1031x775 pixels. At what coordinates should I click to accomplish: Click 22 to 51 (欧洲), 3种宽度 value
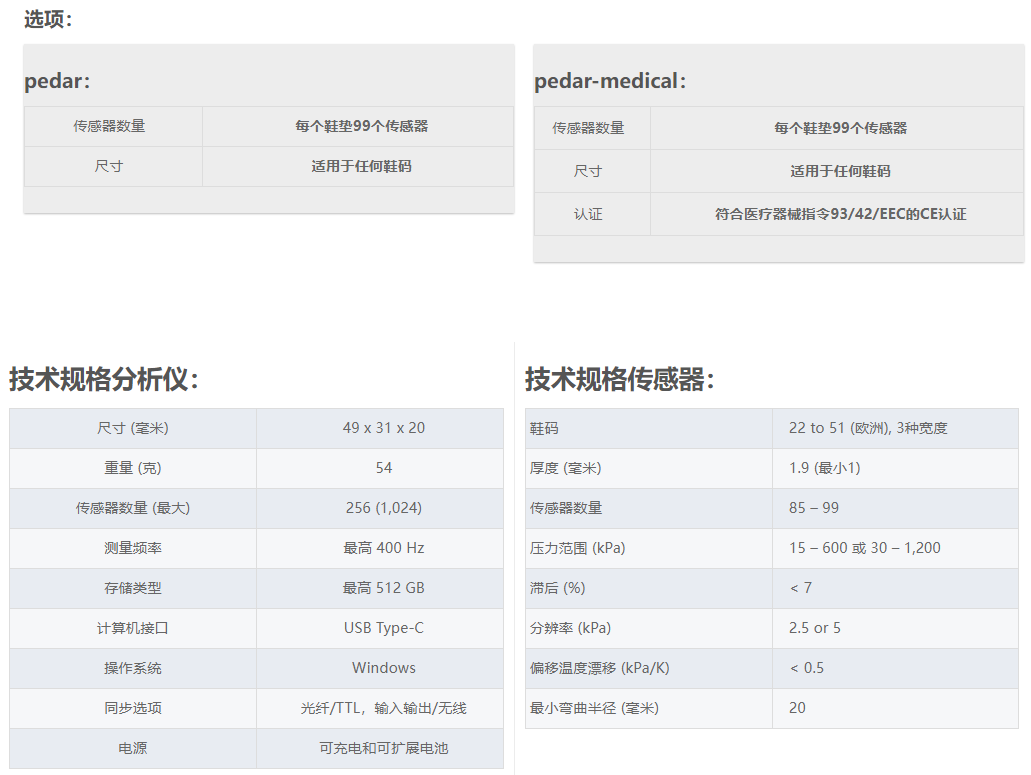click(x=868, y=428)
